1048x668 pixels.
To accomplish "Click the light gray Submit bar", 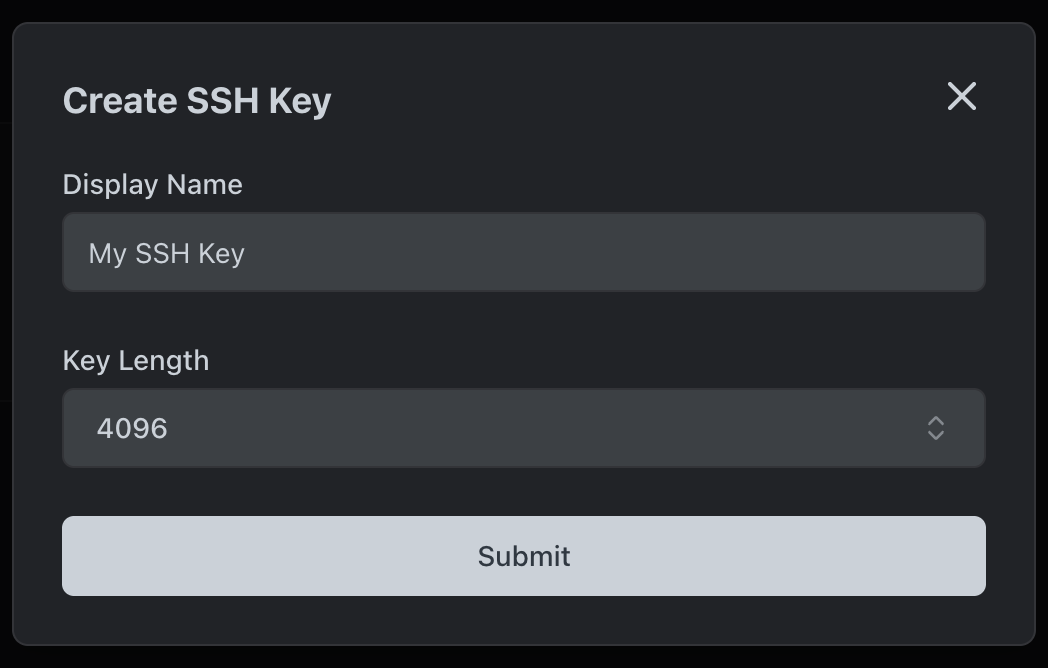I will 523,556.
